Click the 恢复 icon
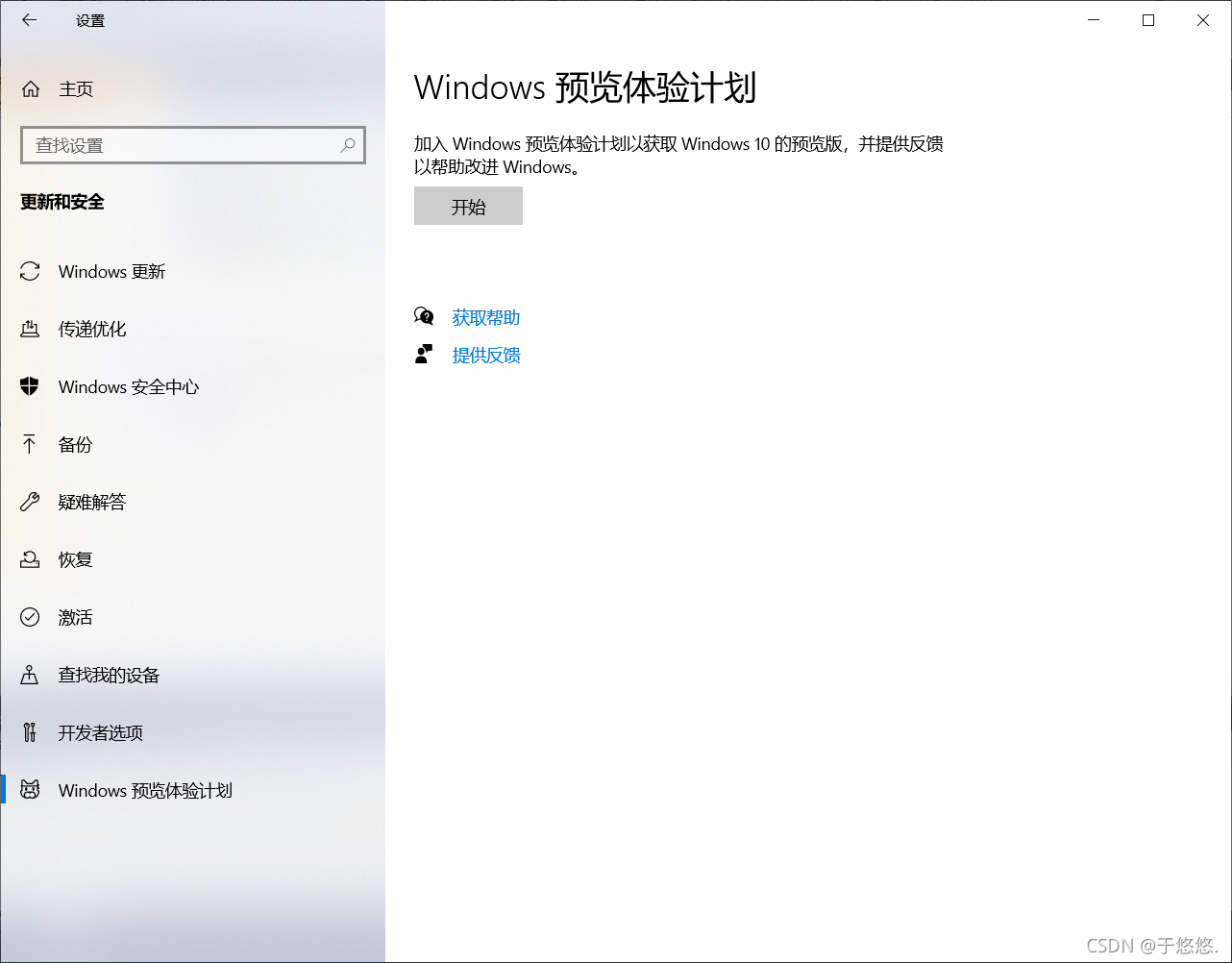Image resolution: width=1232 pixels, height=963 pixels. pos(30,559)
